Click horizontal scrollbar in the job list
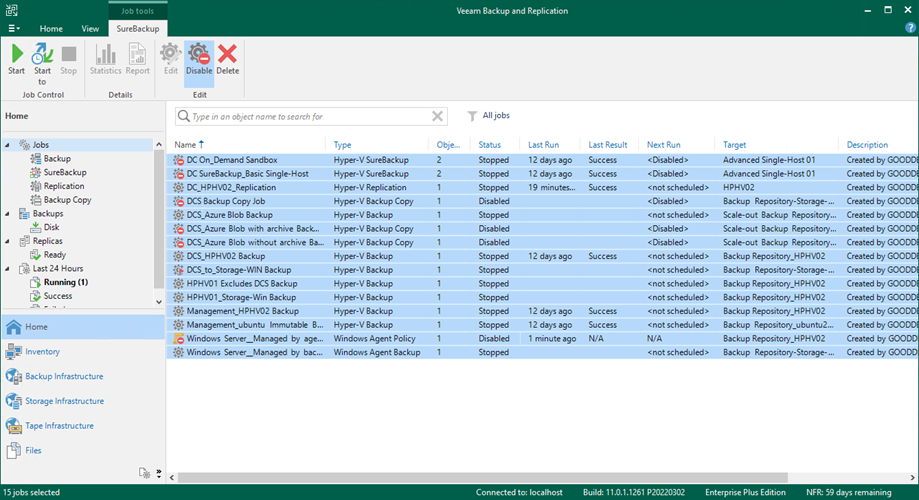Viewport: 919px width, 500px height. click(x=482, y=477)
